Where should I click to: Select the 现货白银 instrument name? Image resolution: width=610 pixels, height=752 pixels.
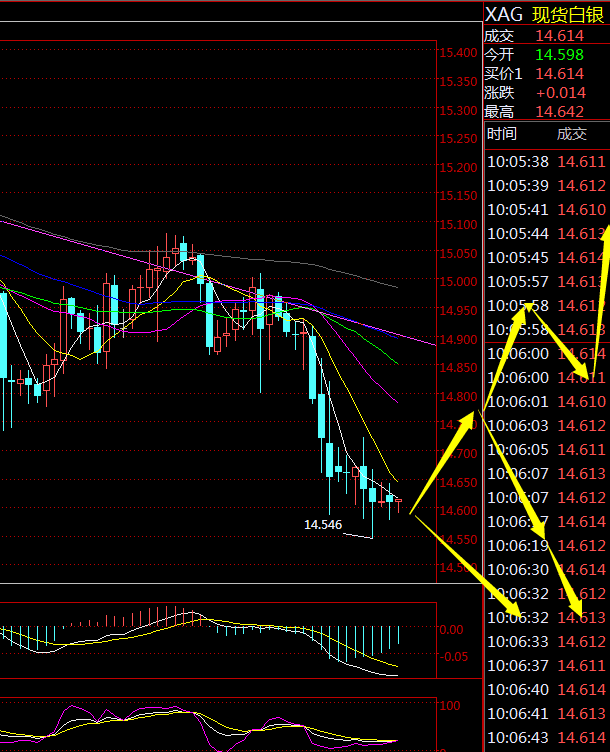coord(568,14)
